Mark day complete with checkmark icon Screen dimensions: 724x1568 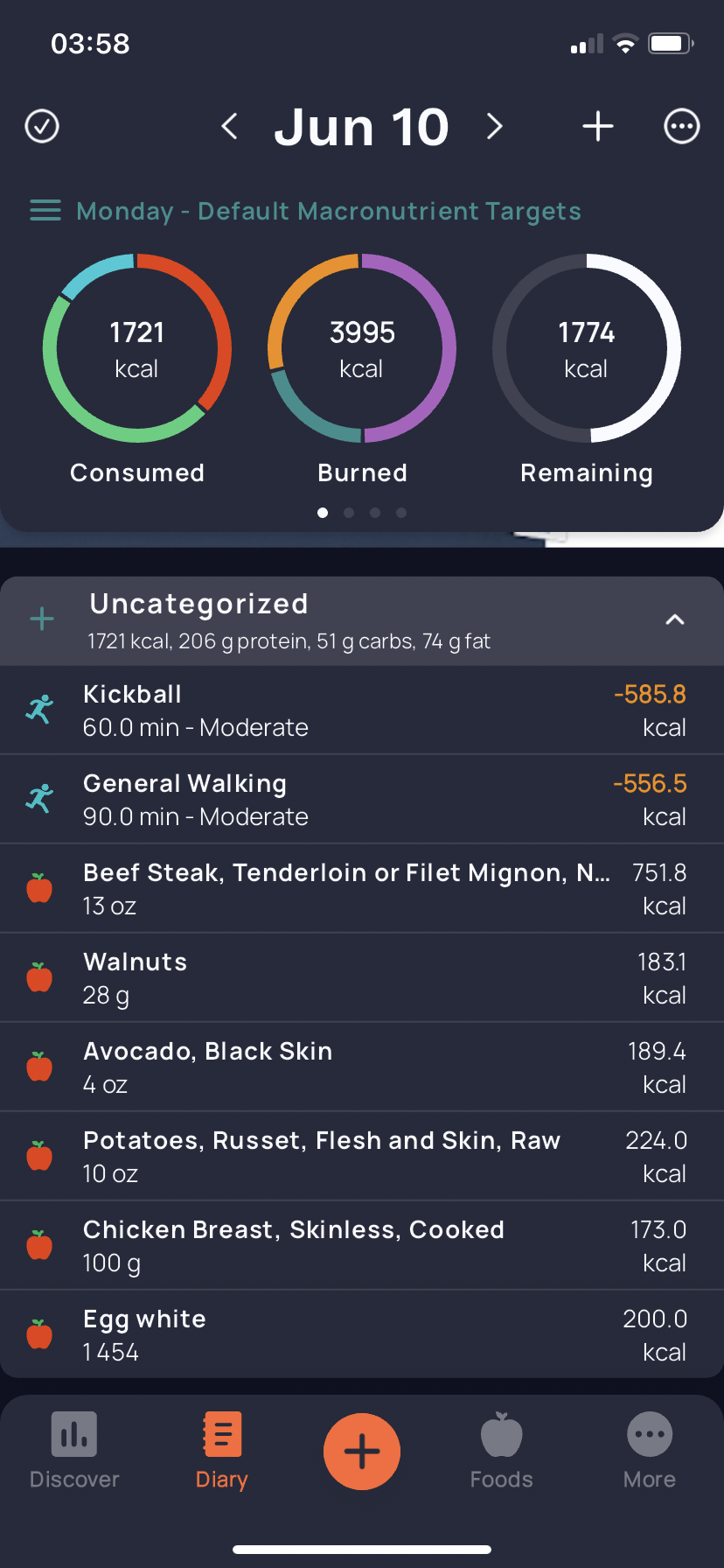click(42, 126)
